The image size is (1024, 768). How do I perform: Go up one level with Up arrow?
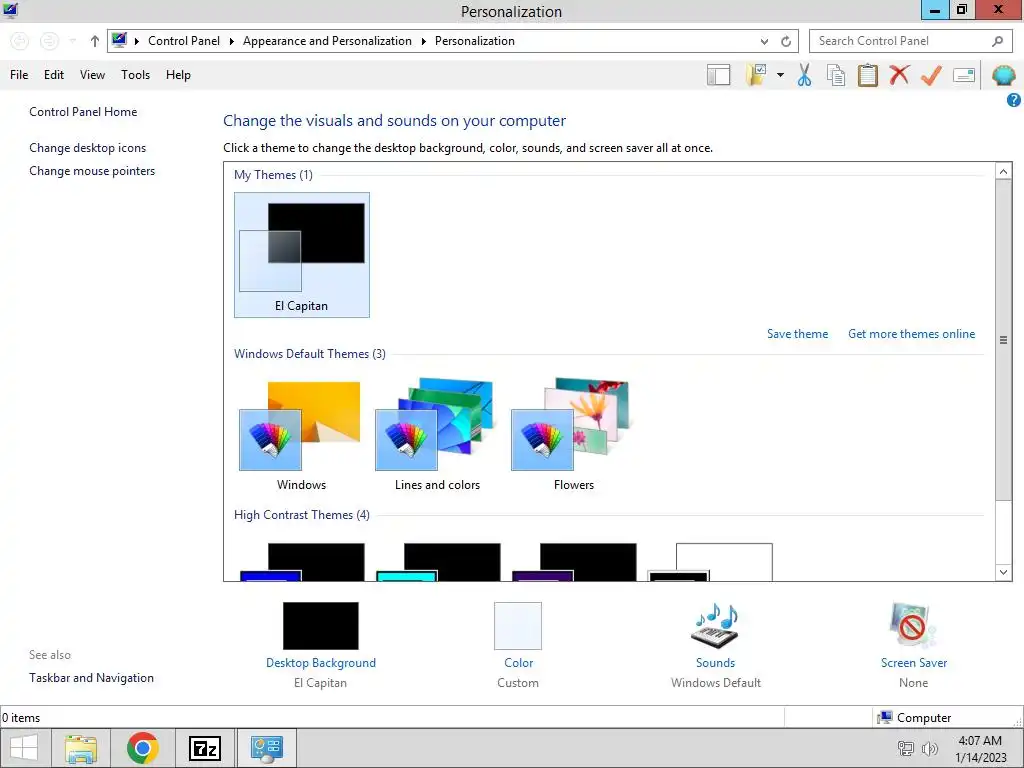coord(95,41)
